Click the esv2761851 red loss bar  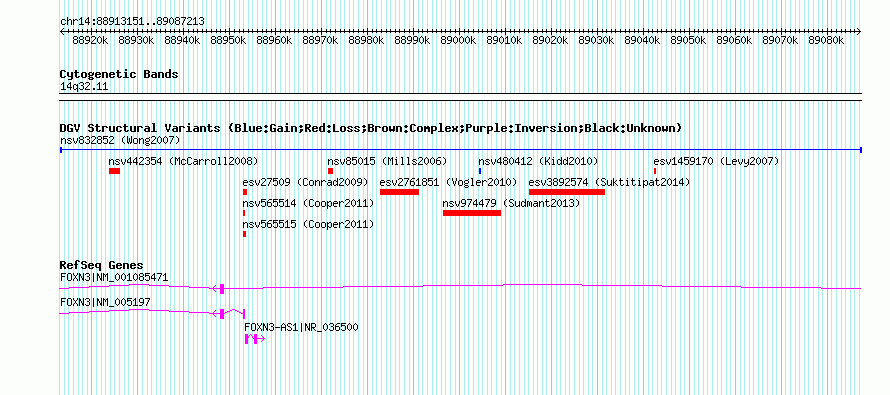click(x=399, y=192)
